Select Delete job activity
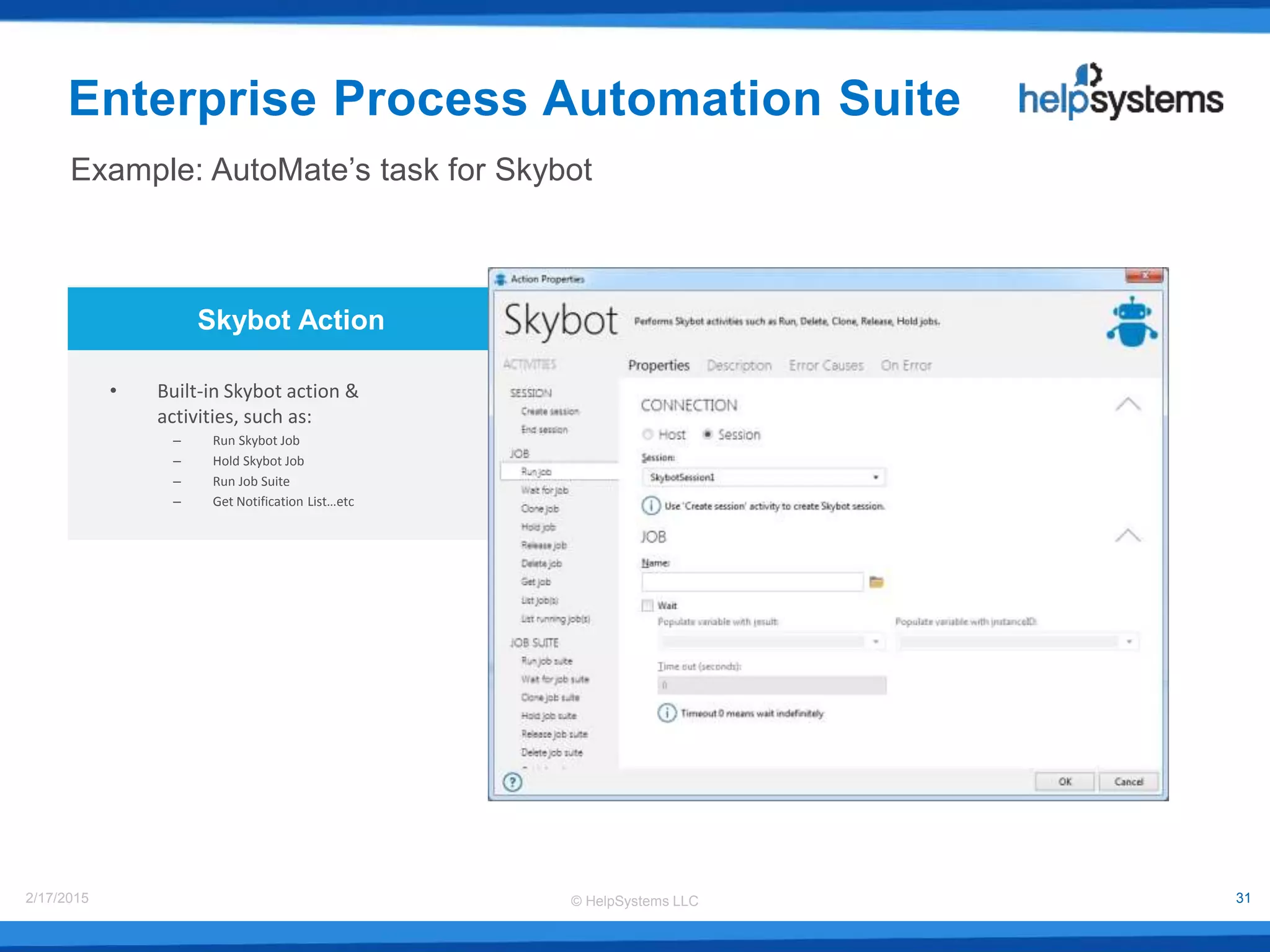The image size is (1270, 952). click(x=541, y=563)
